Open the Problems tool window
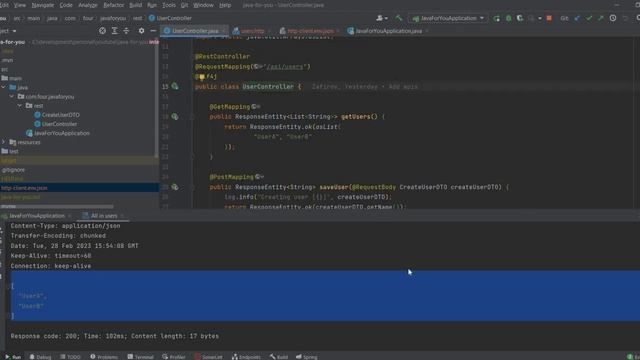Screen dimensions: 640x360 pos(104,357)
